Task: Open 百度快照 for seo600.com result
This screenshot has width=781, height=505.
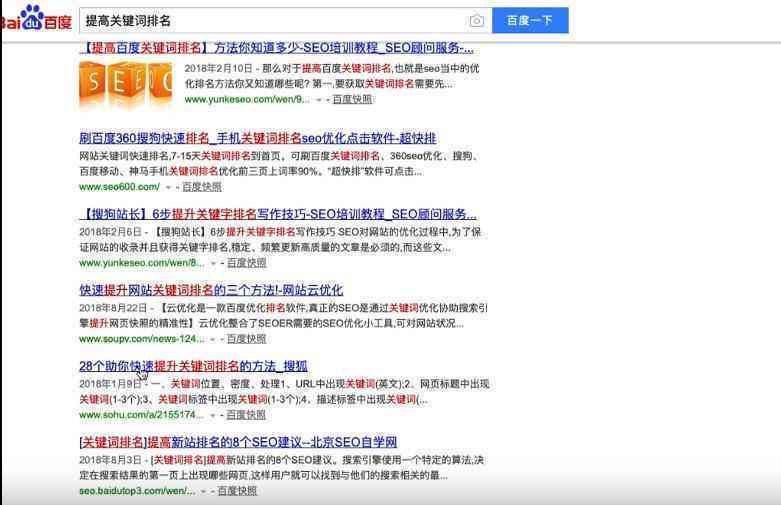Action: point(202,187)
